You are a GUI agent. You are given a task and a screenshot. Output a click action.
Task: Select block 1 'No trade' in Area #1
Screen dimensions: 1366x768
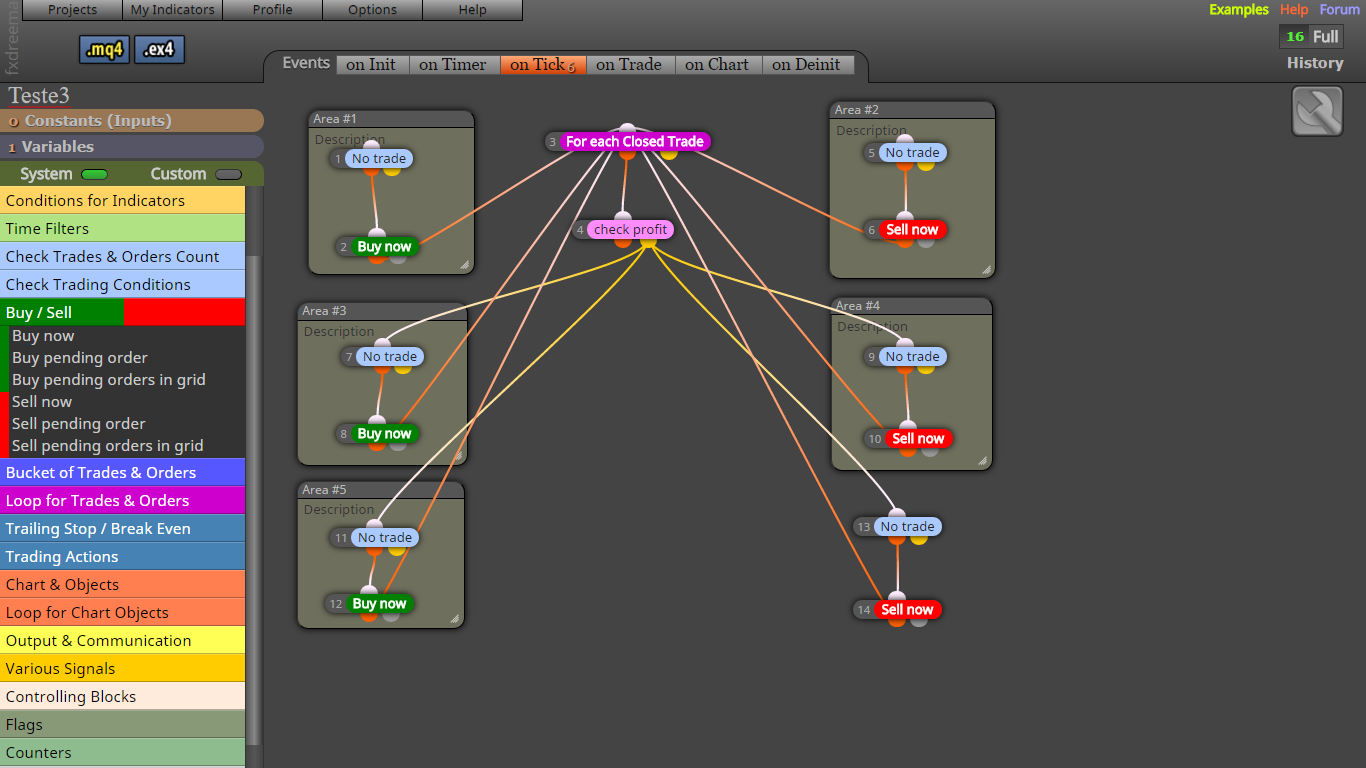tap(379, 159)
